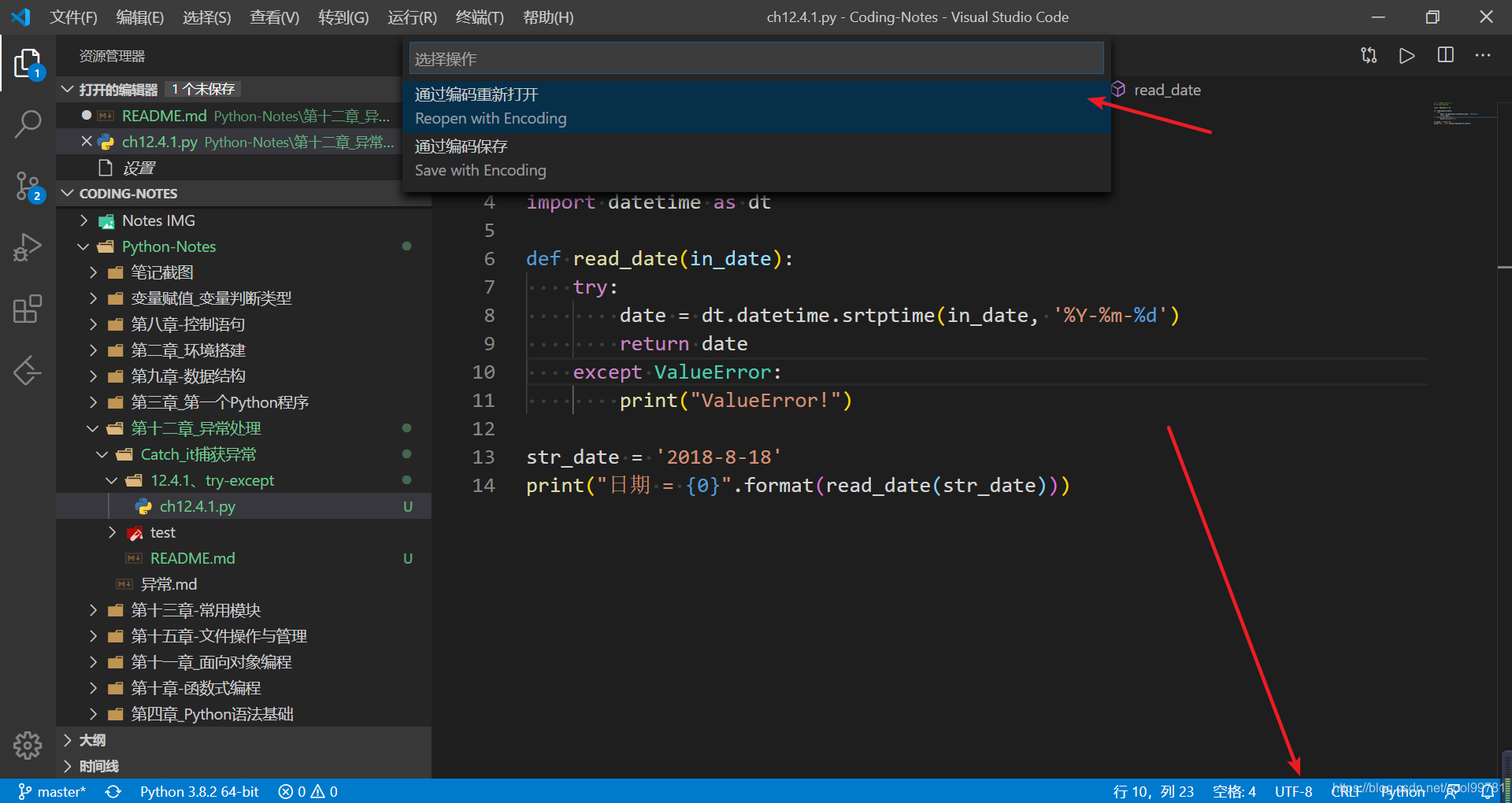
Task: Open the 帮助(H) menu
Action: click(x=548, y=17)
